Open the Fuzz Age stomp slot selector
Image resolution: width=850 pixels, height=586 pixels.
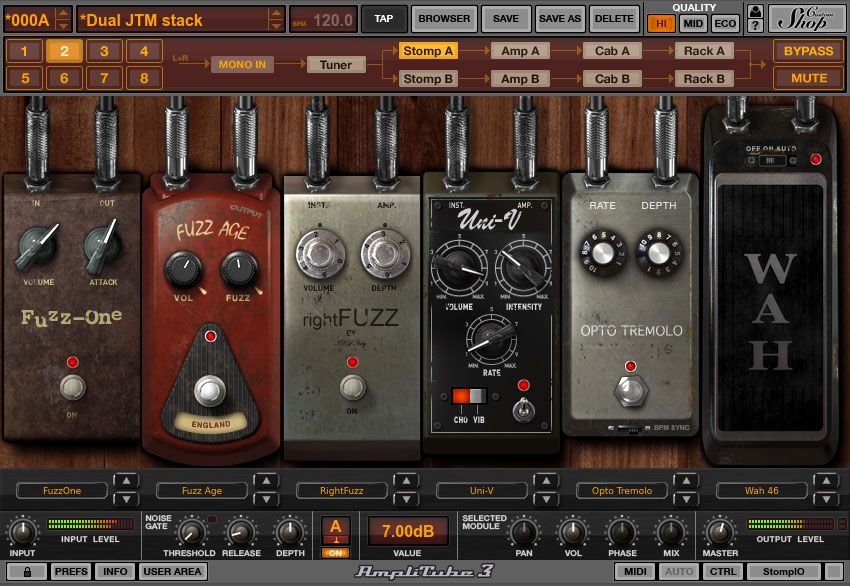(202, 491)
